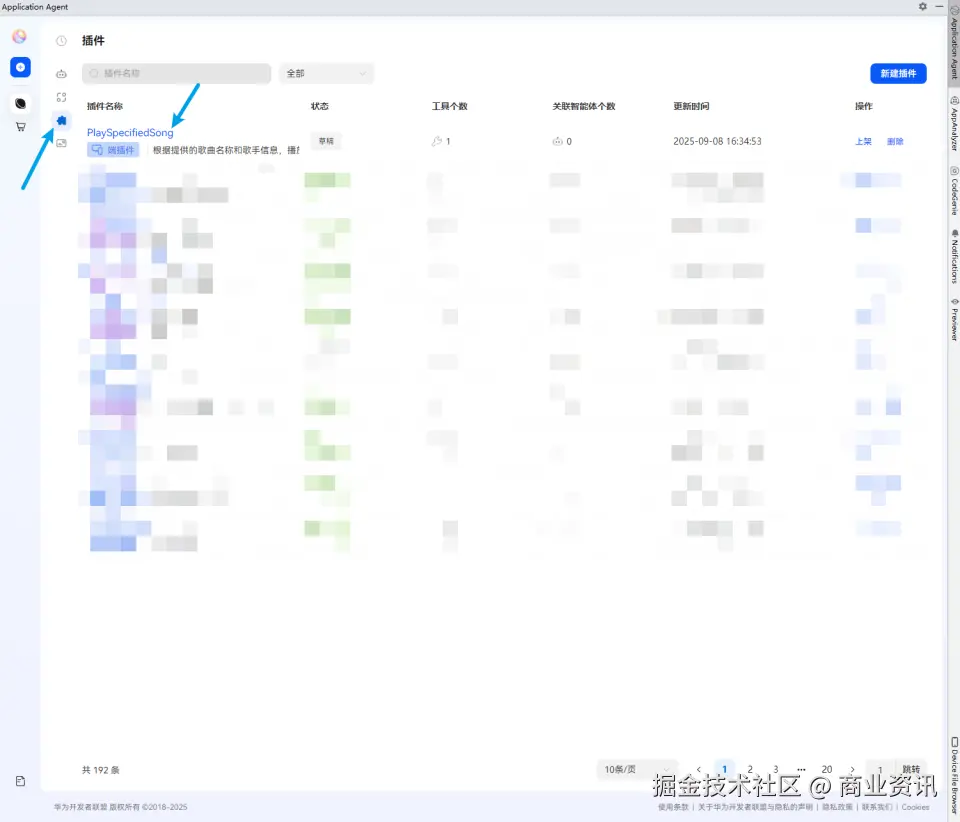Click the 共 192 条 total count
Screen dimensions: 960x822
pyautogui.click(x=100, y=770)
